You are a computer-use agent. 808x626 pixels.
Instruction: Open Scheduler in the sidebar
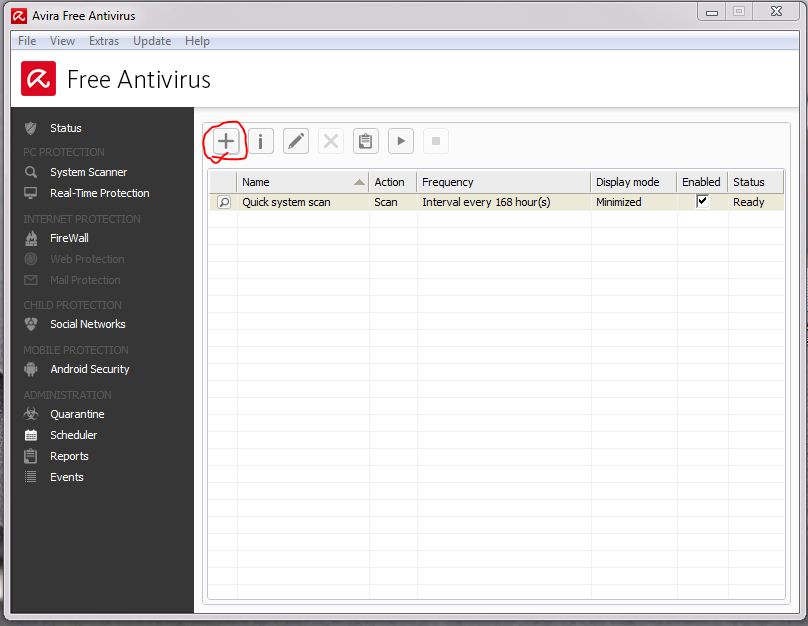(73, 435)
